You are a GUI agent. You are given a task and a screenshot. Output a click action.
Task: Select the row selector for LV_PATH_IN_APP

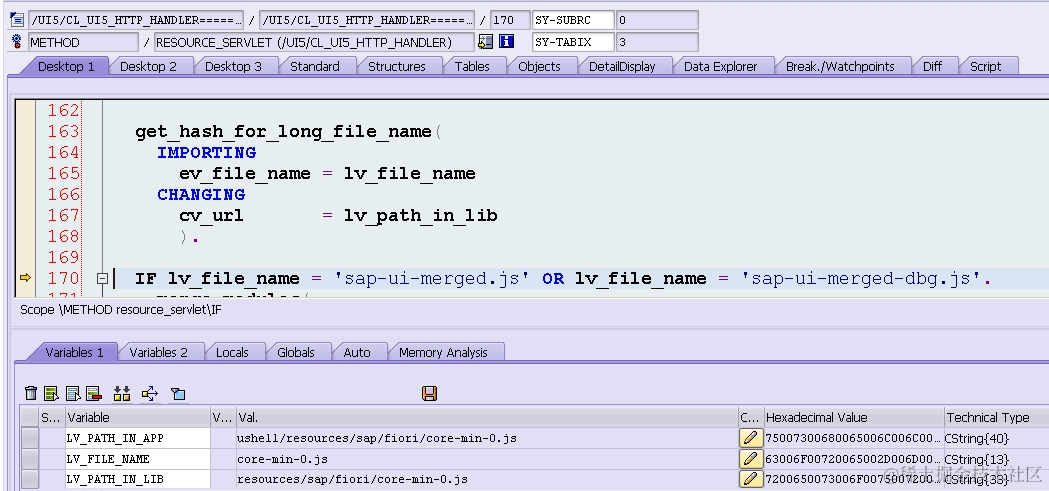click(29, 439)
